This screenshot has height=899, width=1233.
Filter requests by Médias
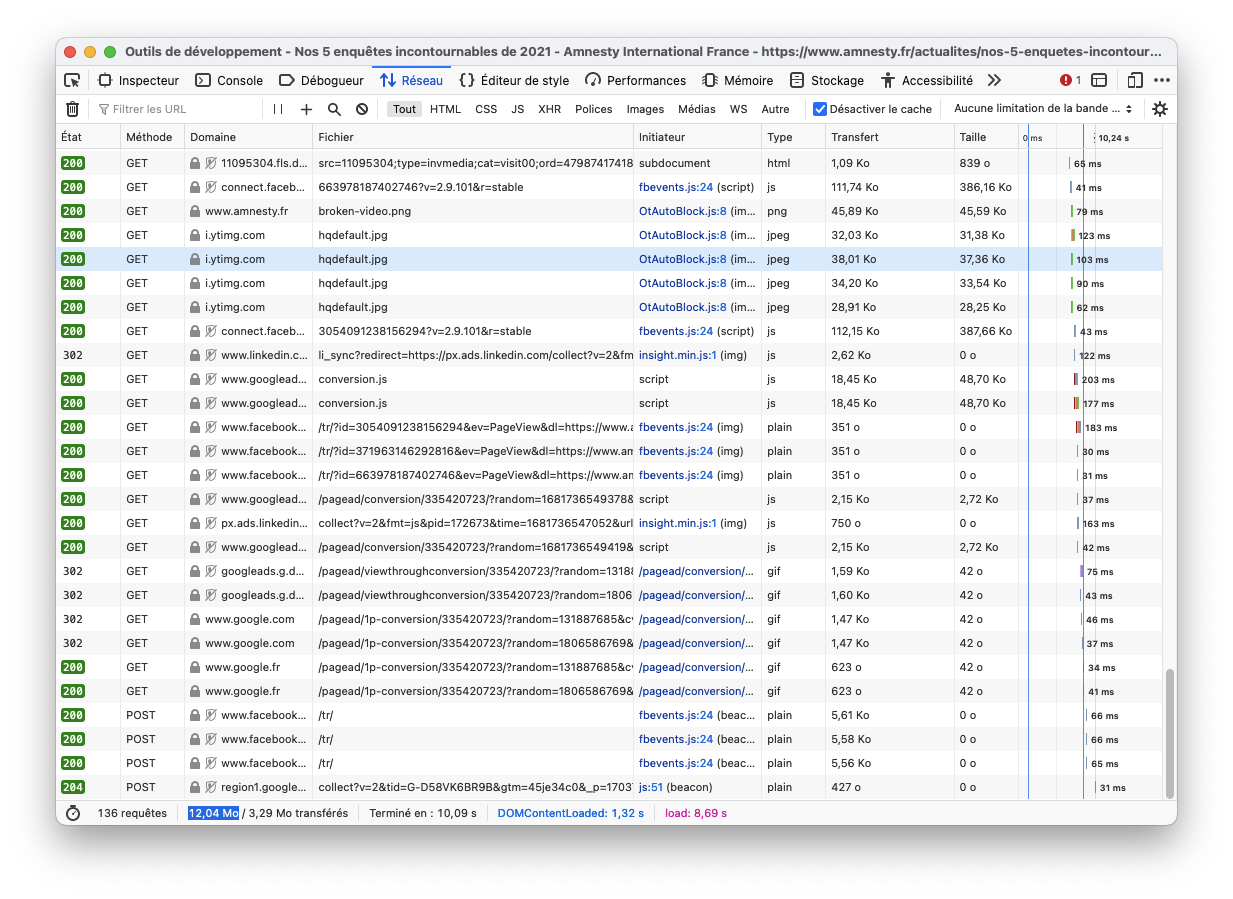coord(696,109)
